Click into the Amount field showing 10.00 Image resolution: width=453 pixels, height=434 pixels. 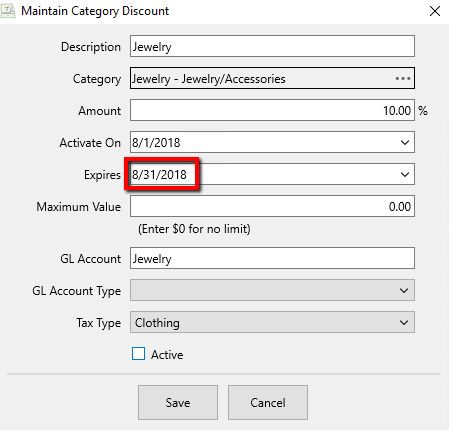(x=272, y=110)
